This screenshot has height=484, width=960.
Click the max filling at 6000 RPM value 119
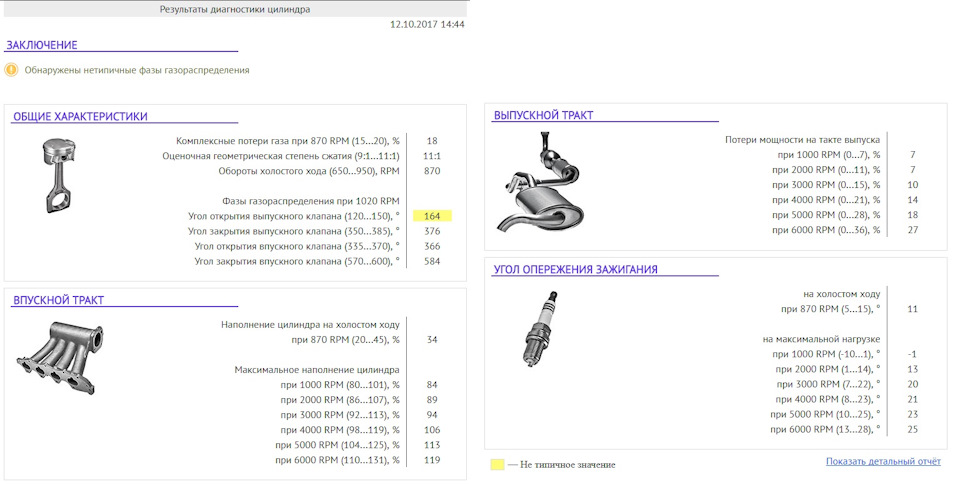432,460
